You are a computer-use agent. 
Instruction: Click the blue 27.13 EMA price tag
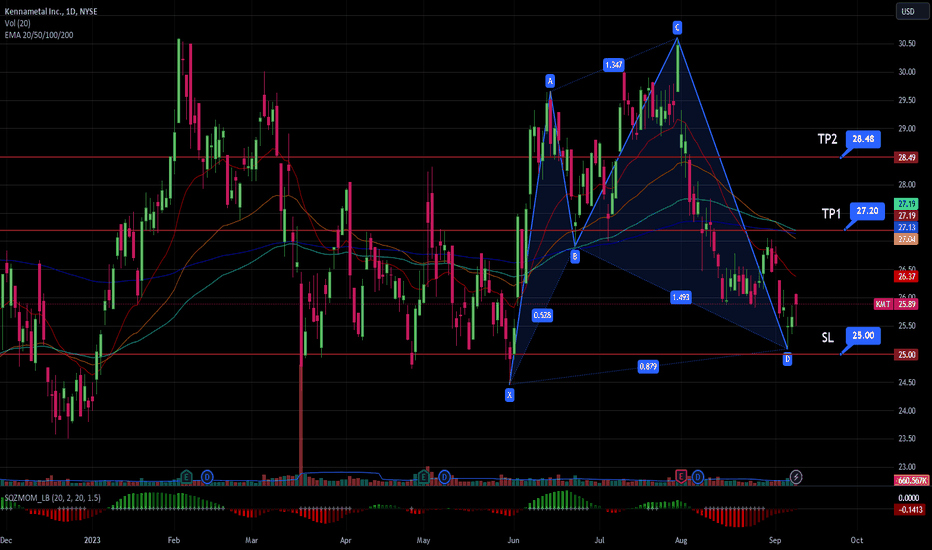click(906, 228)
